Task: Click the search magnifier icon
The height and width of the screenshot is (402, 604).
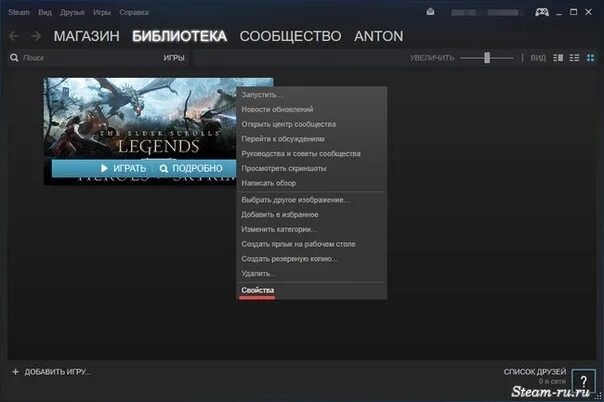Action: [x=14, y=58]
